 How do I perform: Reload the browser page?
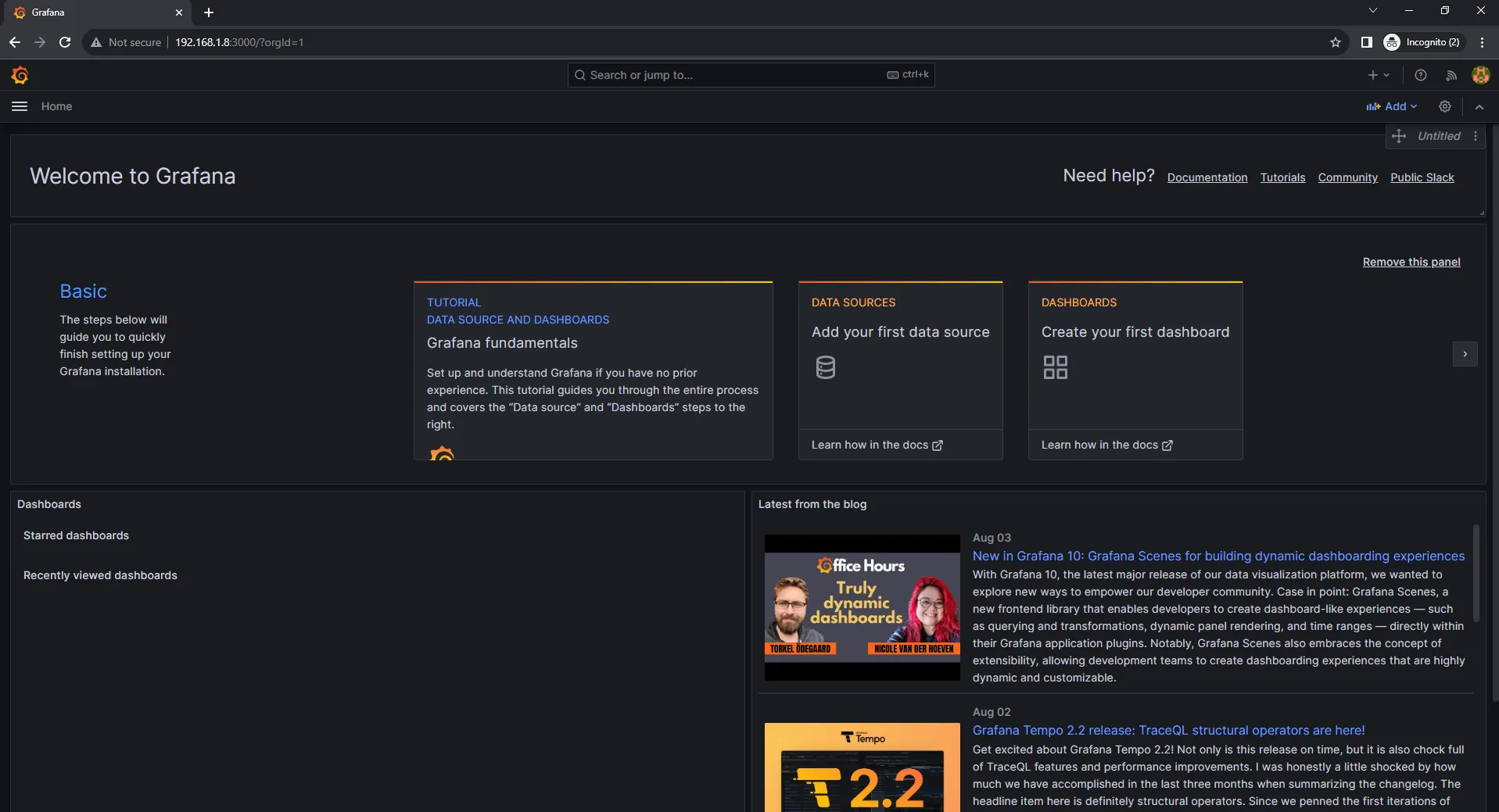(65, 42)
